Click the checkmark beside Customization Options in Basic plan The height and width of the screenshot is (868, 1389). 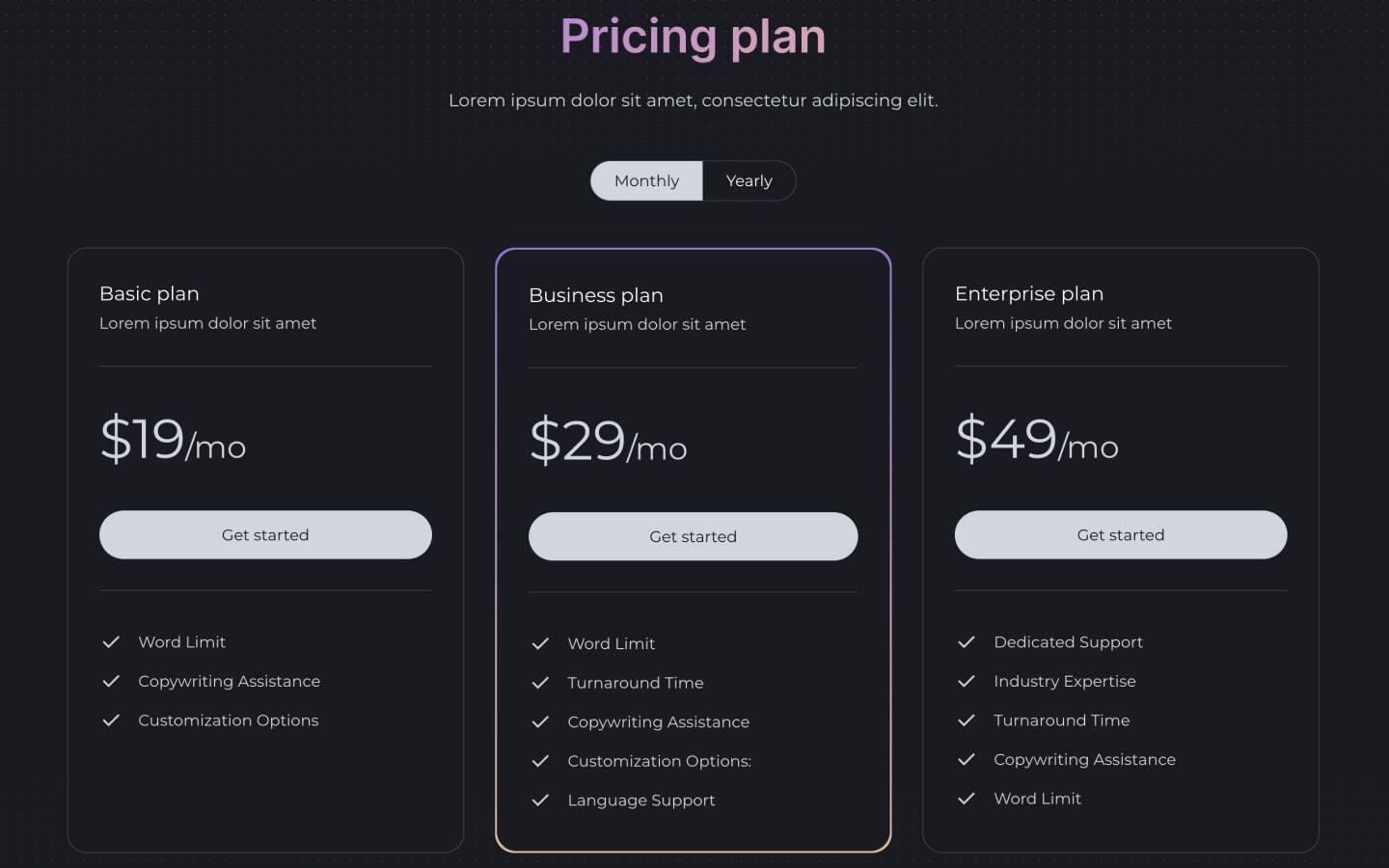coord(111,720)
